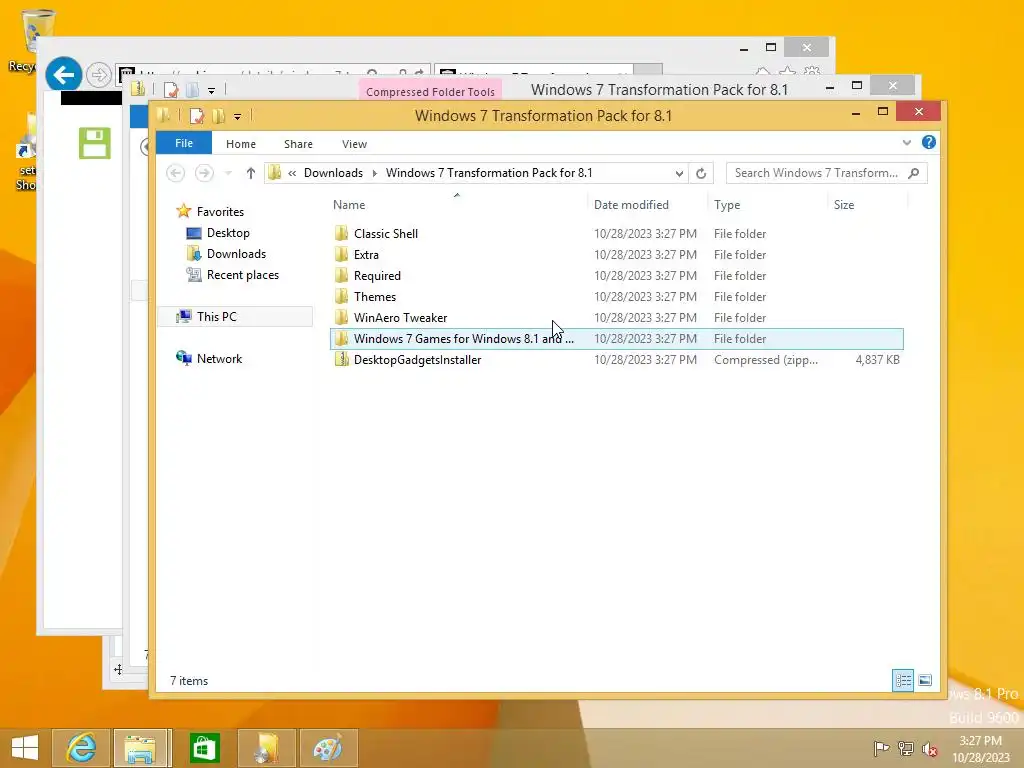
Task: Open the File ribbon tab
Action: pos(184,143)
